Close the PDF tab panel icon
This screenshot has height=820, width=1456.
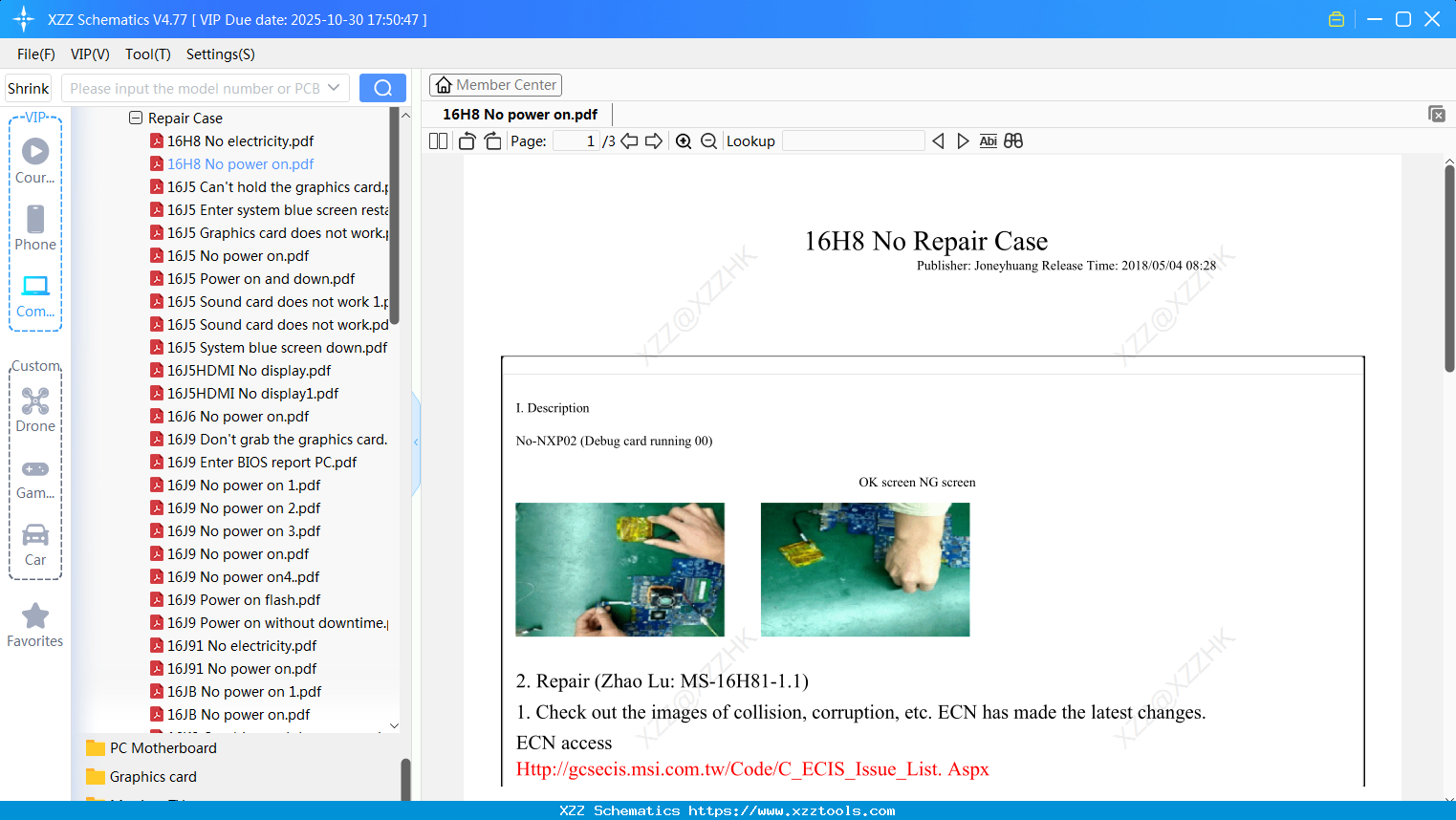tap(1437, 114)
